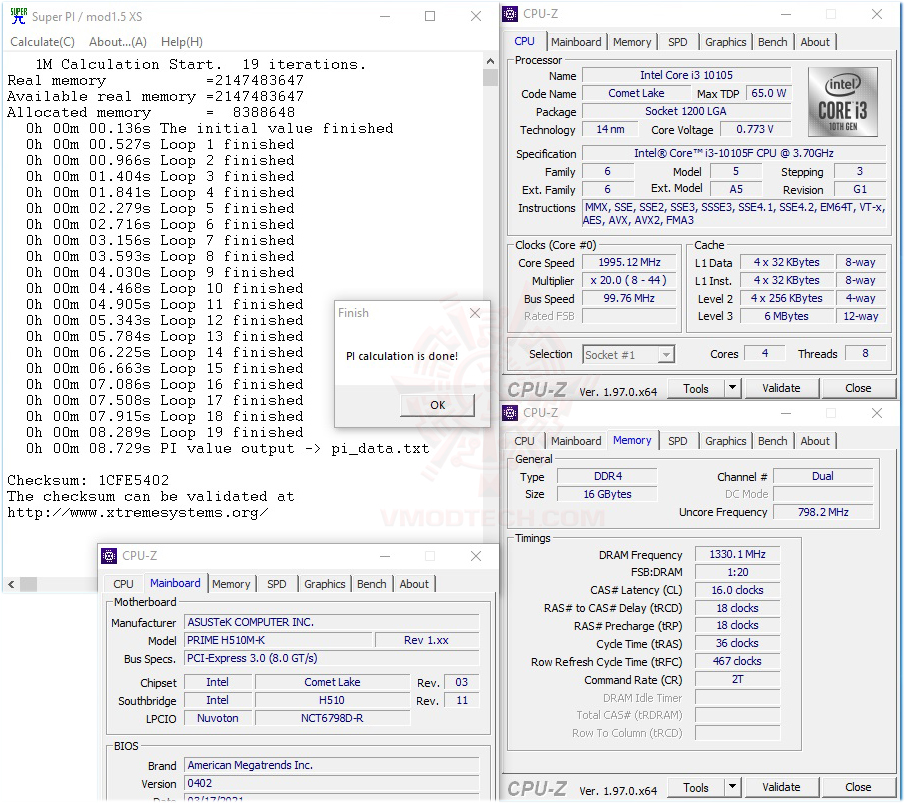Click the CPU-Z icon in top CPU window title
The height and width of the screenshot is (803, 905).
coord(510,13)
